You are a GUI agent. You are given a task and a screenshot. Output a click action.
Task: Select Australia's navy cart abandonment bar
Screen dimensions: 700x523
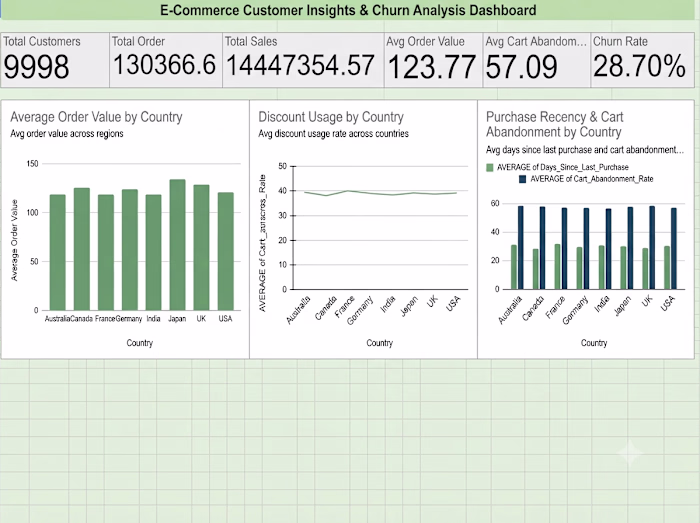pos(521,248)
